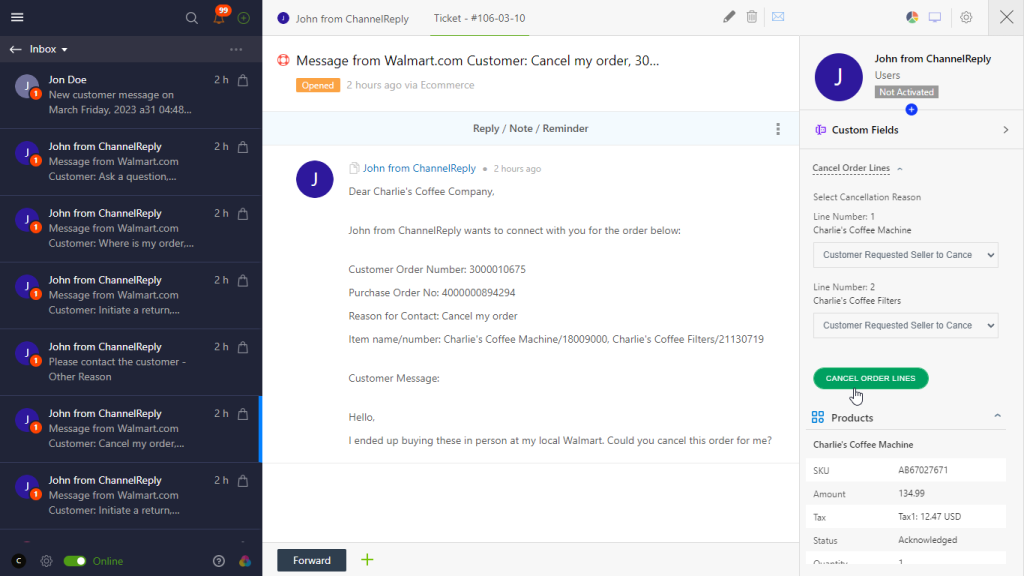This screenshot has height=576, width=1024.
Task: Open the reply bar vertical dots menu
Action: [778, 129]
